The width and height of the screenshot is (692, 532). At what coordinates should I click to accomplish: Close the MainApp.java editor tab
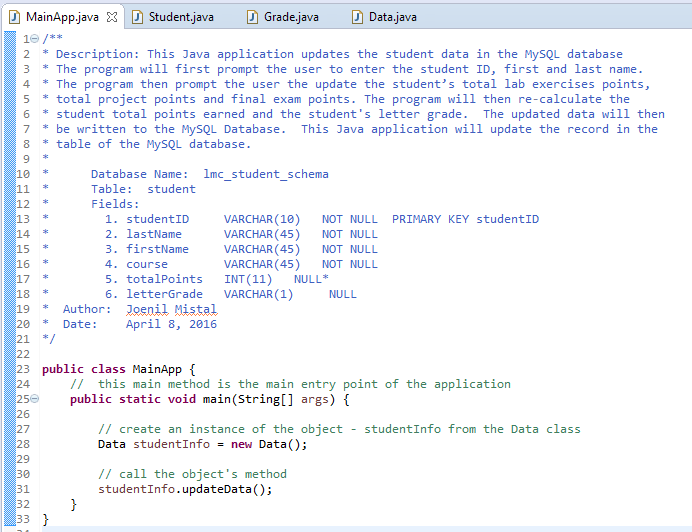pyautogui.click(x=111, y=17)
